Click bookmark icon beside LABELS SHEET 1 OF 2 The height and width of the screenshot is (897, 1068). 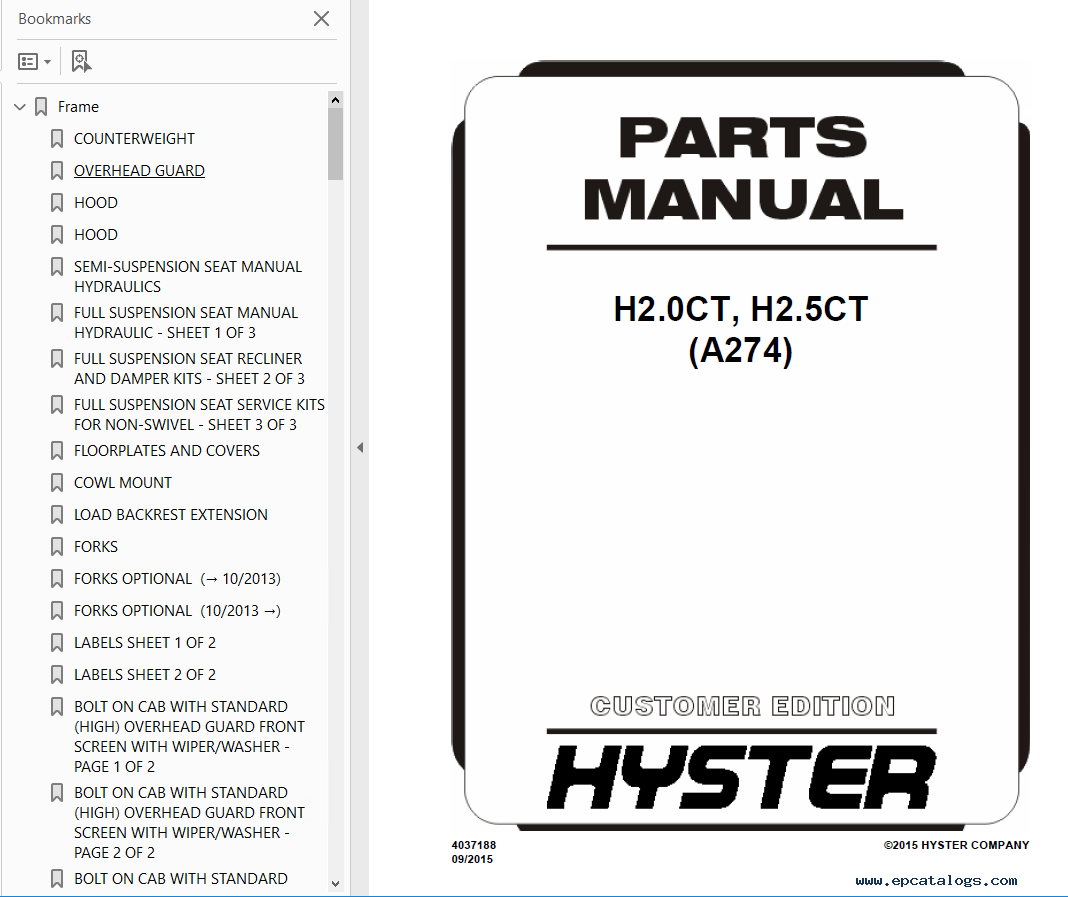pyautogui.click(x=57, y=643)
